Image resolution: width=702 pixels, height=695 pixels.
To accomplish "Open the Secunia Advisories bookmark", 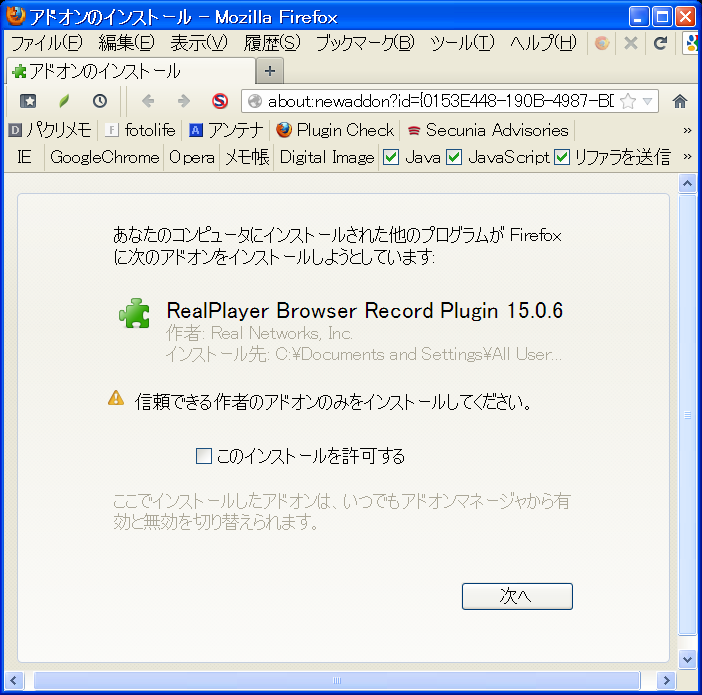I will click(488, 130).
